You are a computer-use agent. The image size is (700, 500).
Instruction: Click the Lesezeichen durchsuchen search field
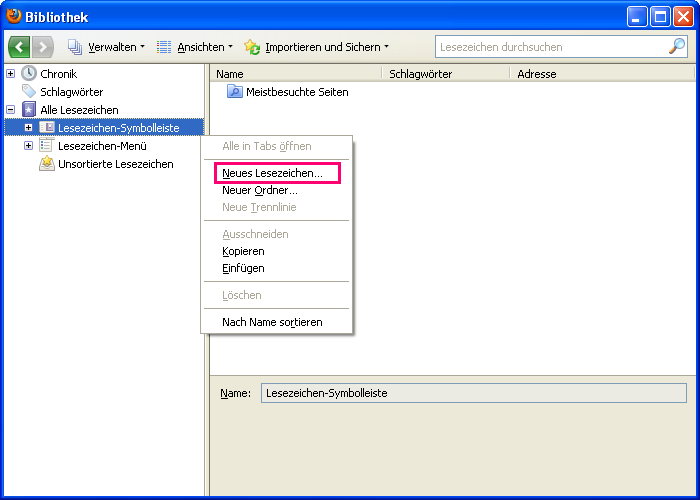550,47
